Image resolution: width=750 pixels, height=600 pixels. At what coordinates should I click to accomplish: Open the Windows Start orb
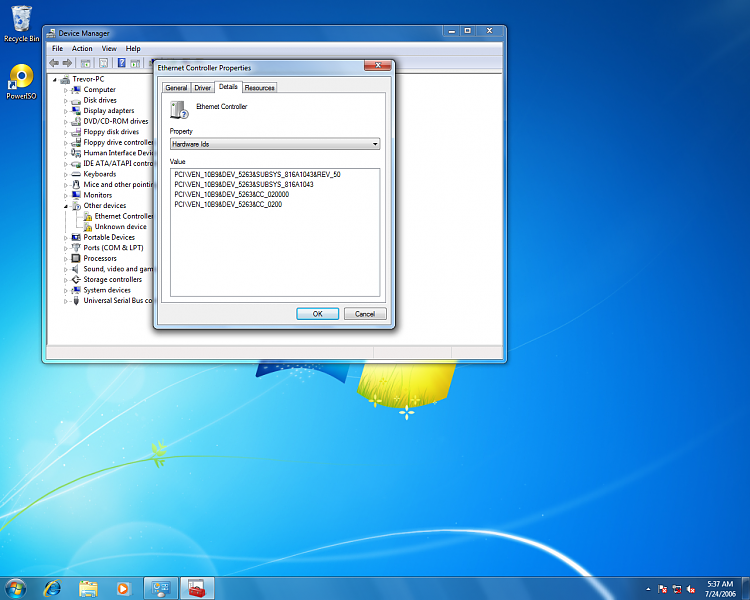point(15,588)
